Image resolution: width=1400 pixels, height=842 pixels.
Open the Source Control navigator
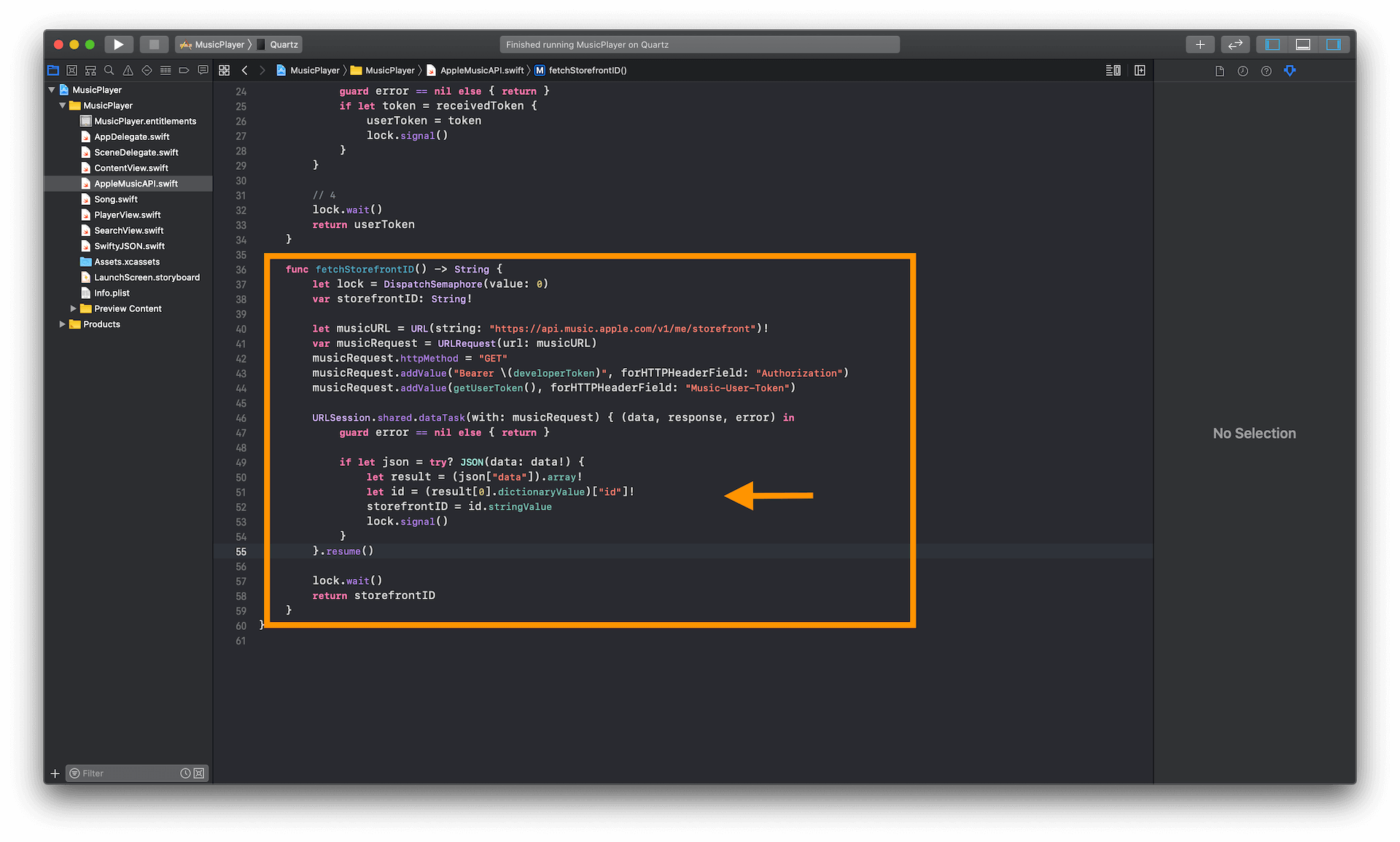pyautogui.click(x=71, y=70)
